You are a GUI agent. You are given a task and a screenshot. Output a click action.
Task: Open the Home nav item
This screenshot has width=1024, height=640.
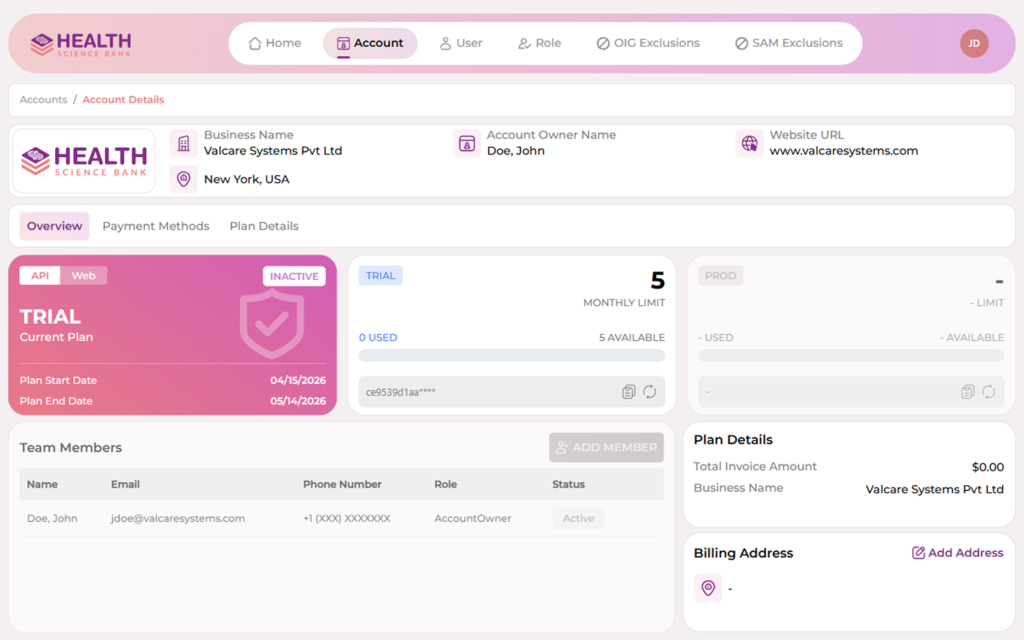[275, 43]
